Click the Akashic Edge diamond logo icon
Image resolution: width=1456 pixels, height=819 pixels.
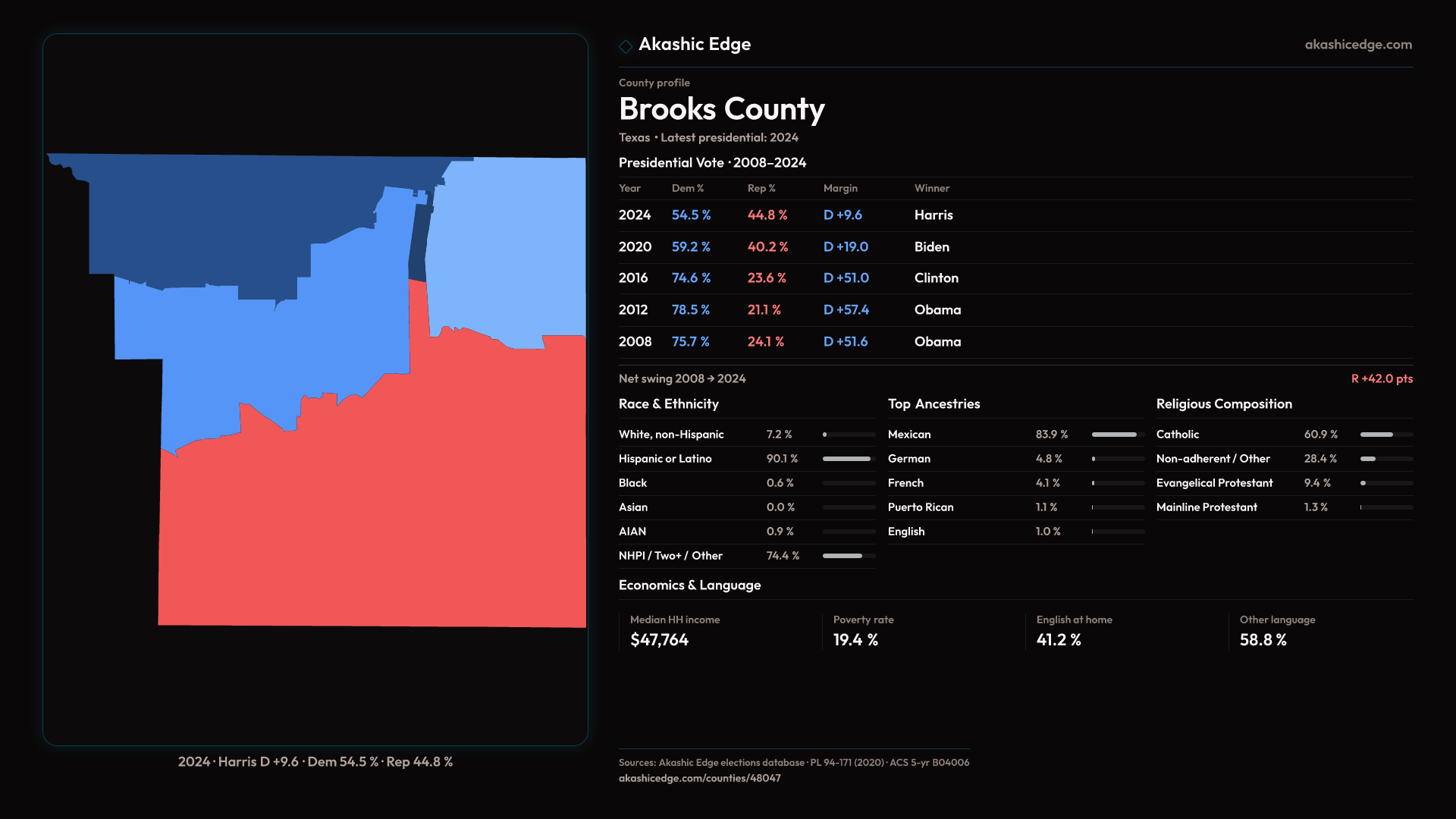point(626,46)
